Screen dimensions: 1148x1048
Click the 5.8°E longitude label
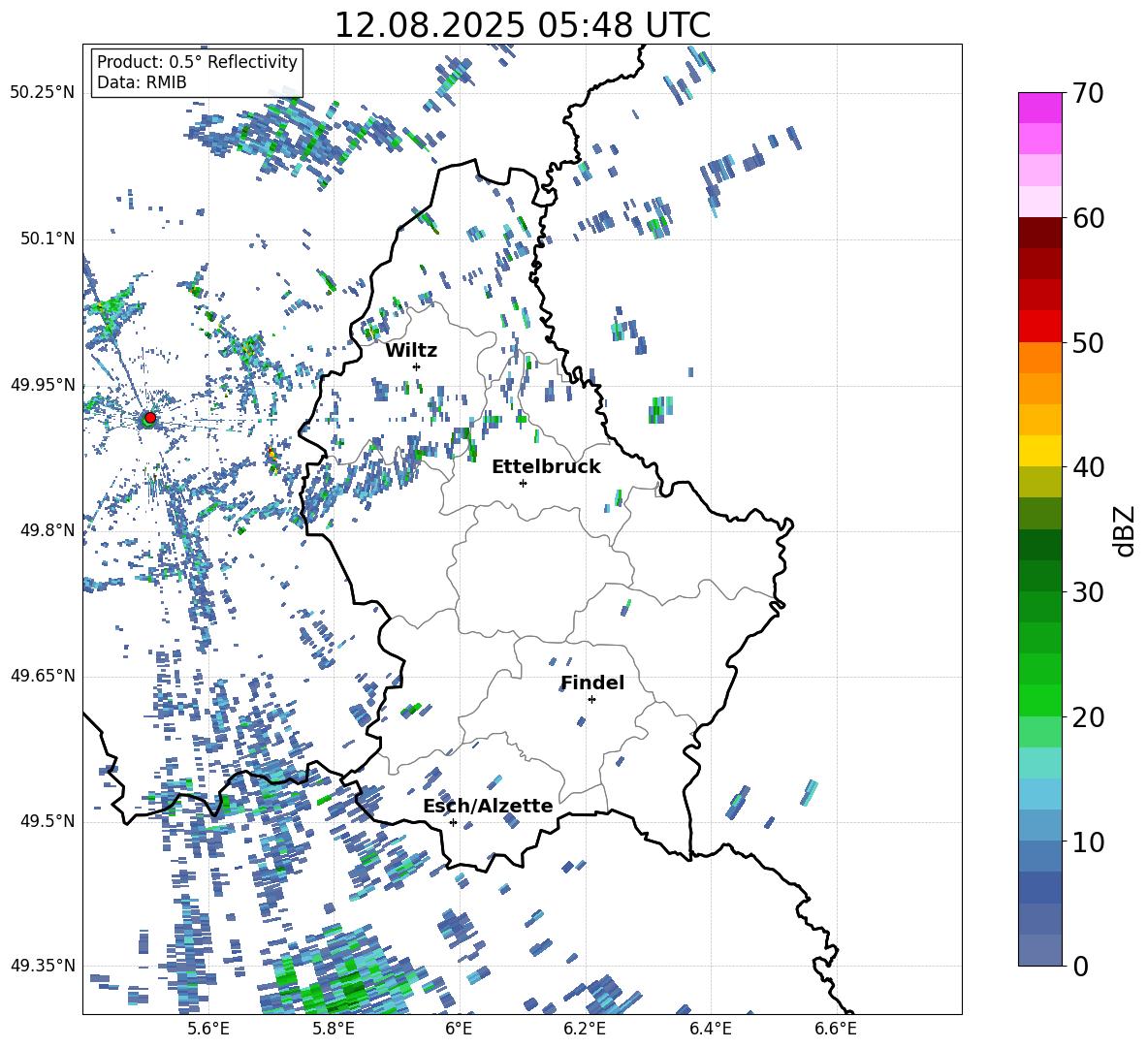[334, 1029]
